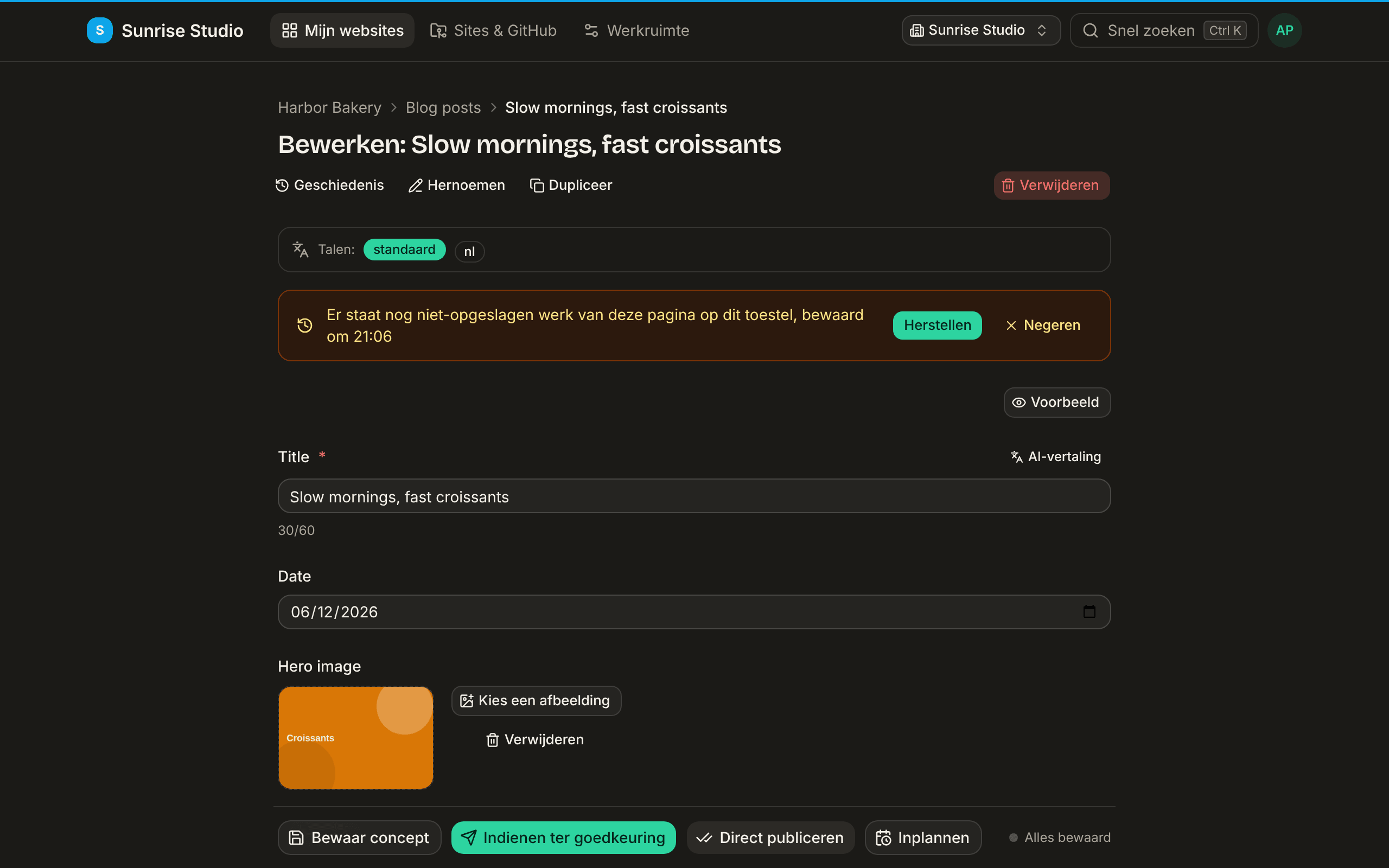
Task: Navigate to Blog posts breadcrumb
Action: point(443,107)
